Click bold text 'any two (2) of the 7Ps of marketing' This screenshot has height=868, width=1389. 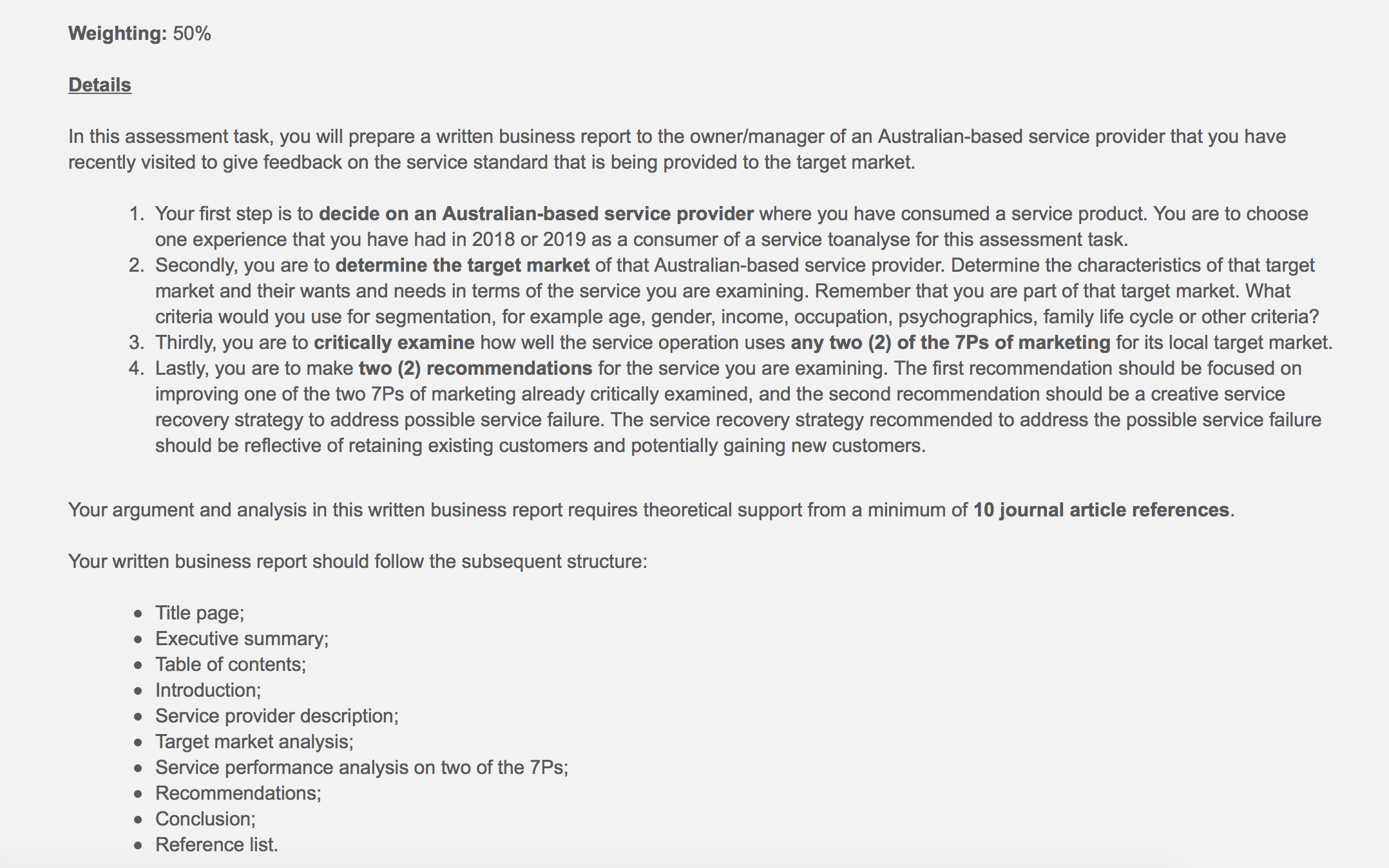click(950, 343)
